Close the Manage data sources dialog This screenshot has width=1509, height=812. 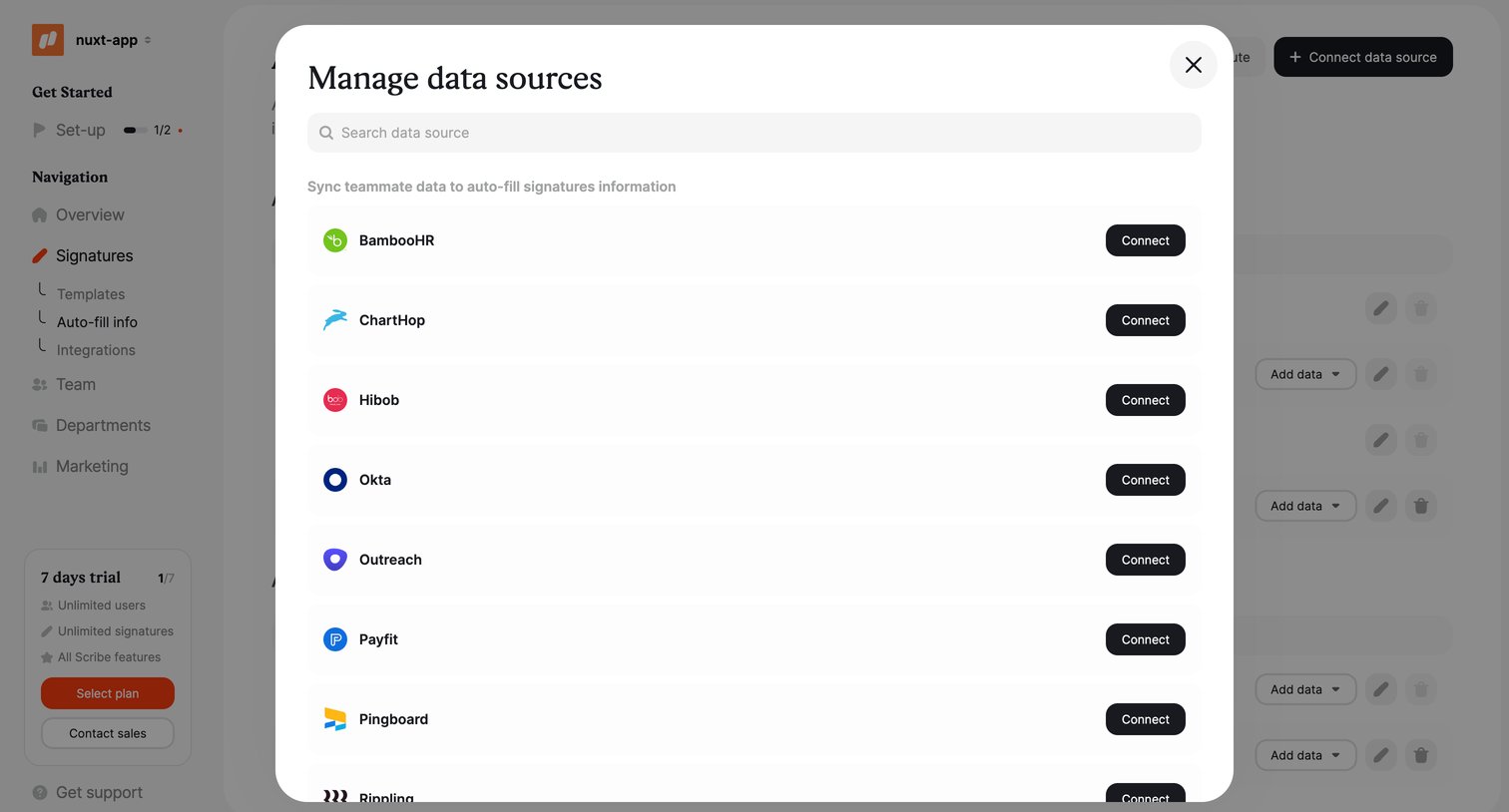(1193, 65)
